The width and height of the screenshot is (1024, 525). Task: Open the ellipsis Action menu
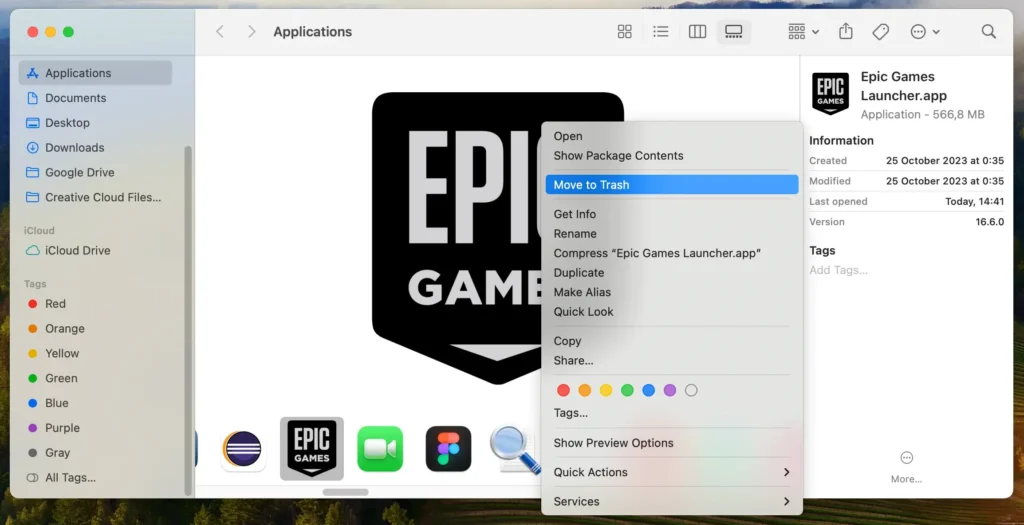pyautogui.click(x=925, y=31)
